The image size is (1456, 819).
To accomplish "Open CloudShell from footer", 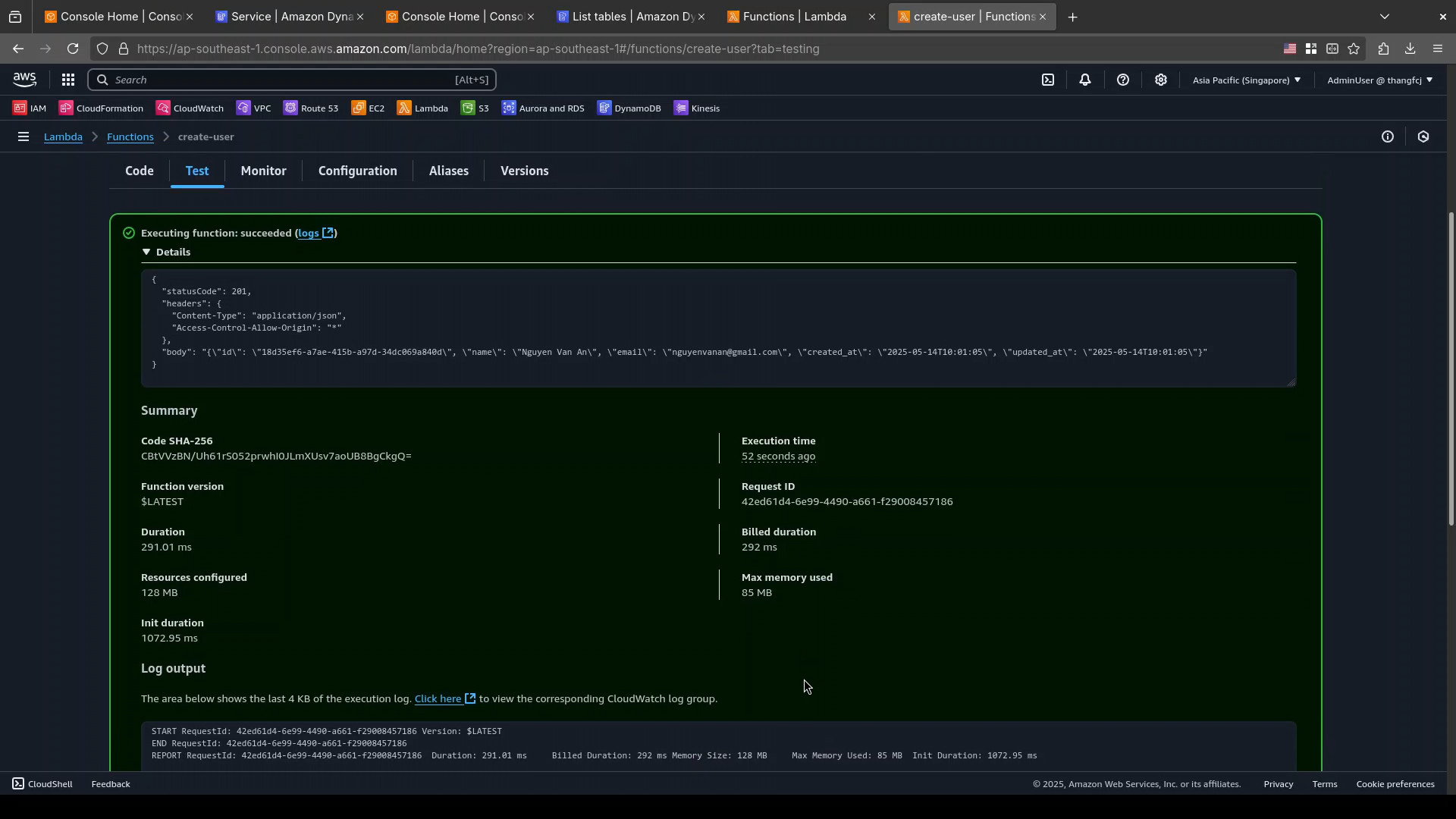I will [42, 784].
